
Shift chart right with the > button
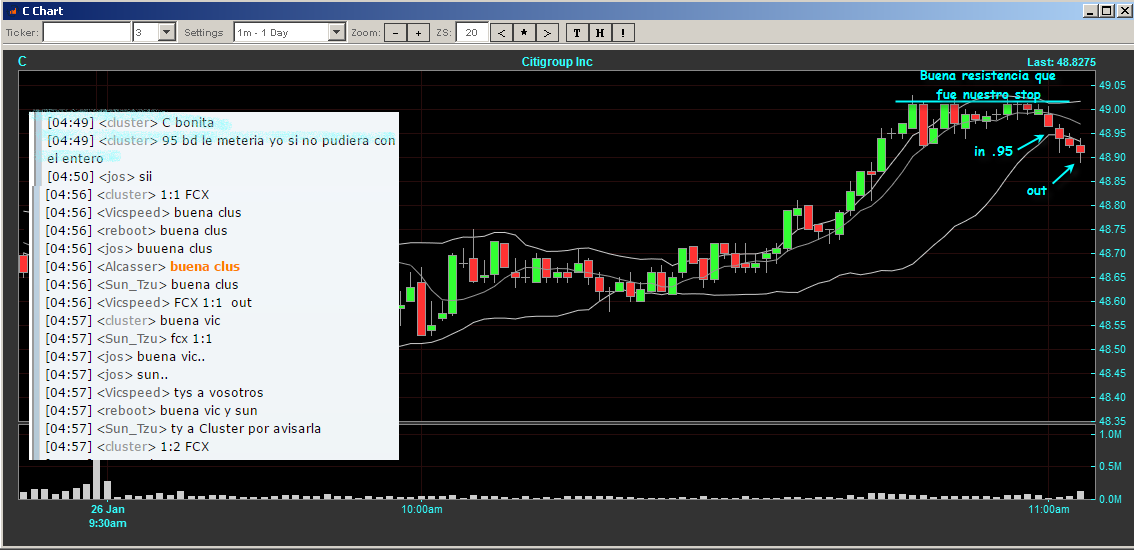point(547,33)
